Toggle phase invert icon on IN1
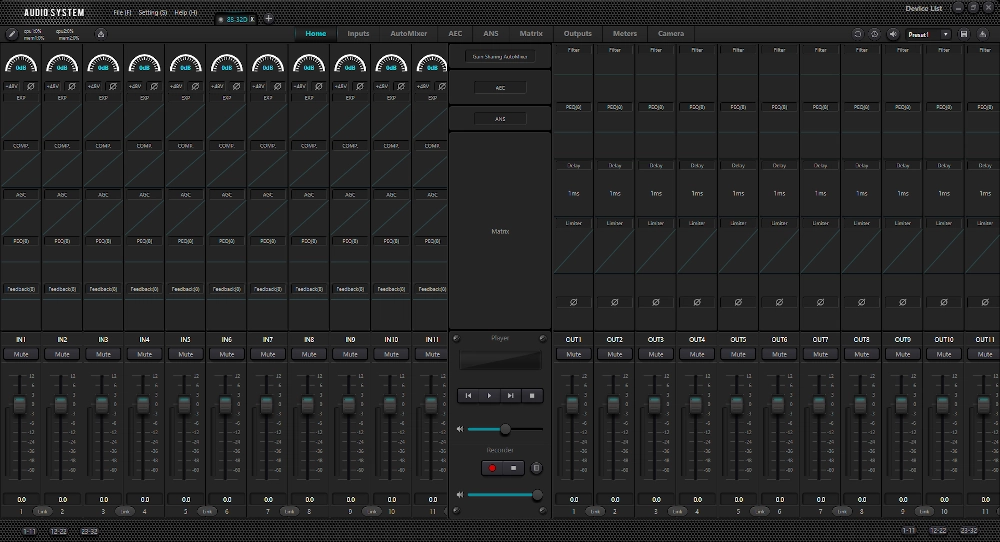 tap(31, 86)
